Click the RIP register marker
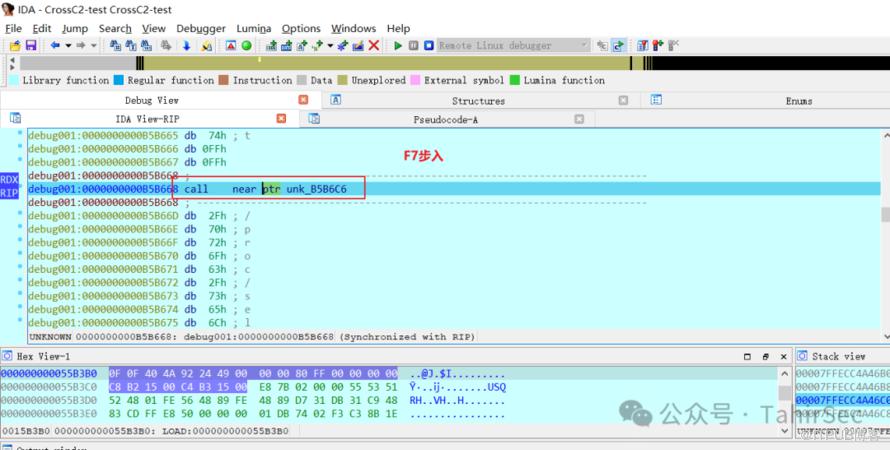 (9, 193)
